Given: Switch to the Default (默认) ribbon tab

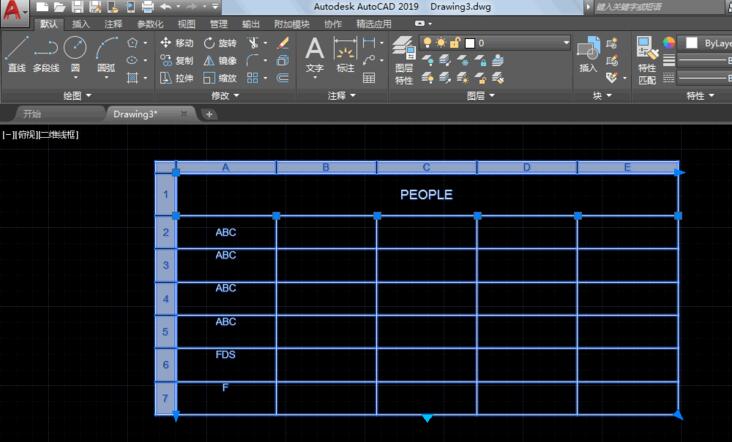Looking at the screenshot, I should click(x=49, y=24).
